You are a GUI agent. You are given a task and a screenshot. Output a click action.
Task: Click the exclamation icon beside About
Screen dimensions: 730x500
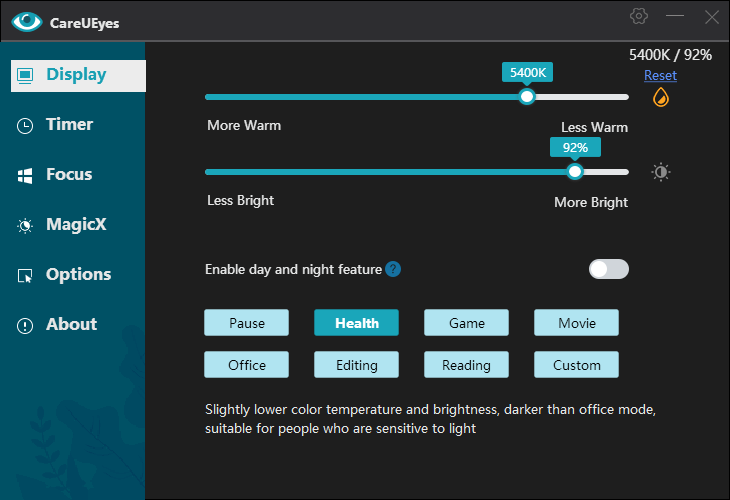tap(25, 325)
